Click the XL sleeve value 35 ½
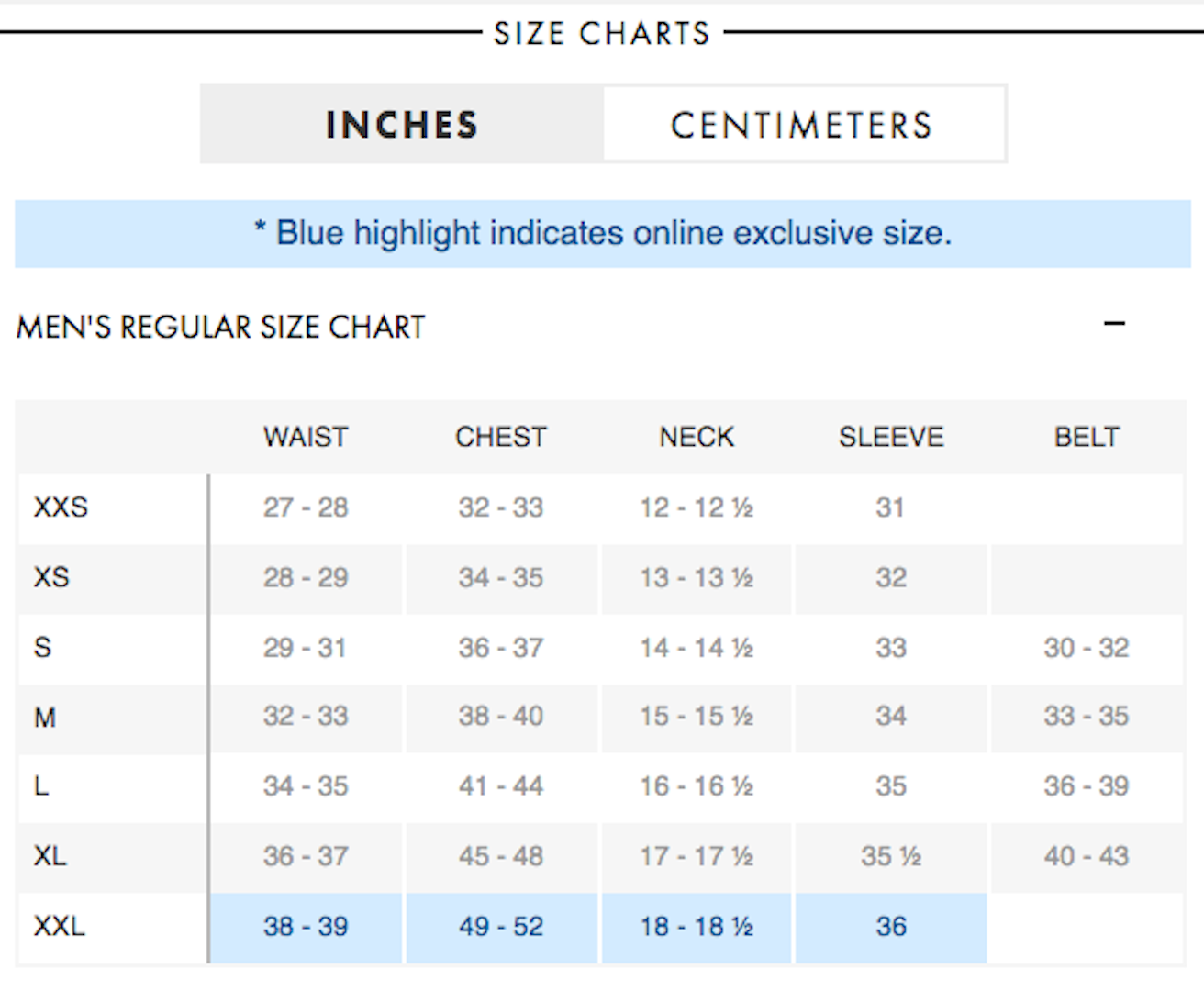1204x991 pixels. pyautogui.click(x=891, y=857)
